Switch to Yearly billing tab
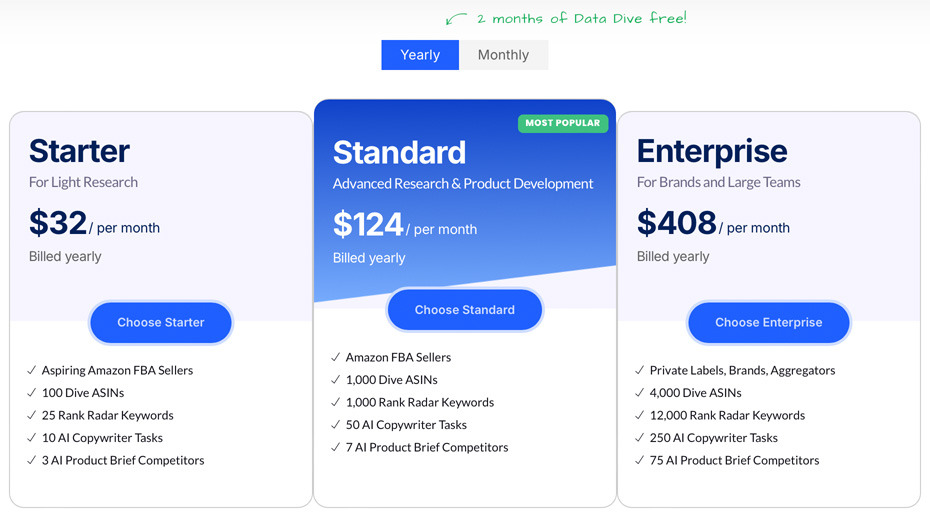 click(420, 55)
